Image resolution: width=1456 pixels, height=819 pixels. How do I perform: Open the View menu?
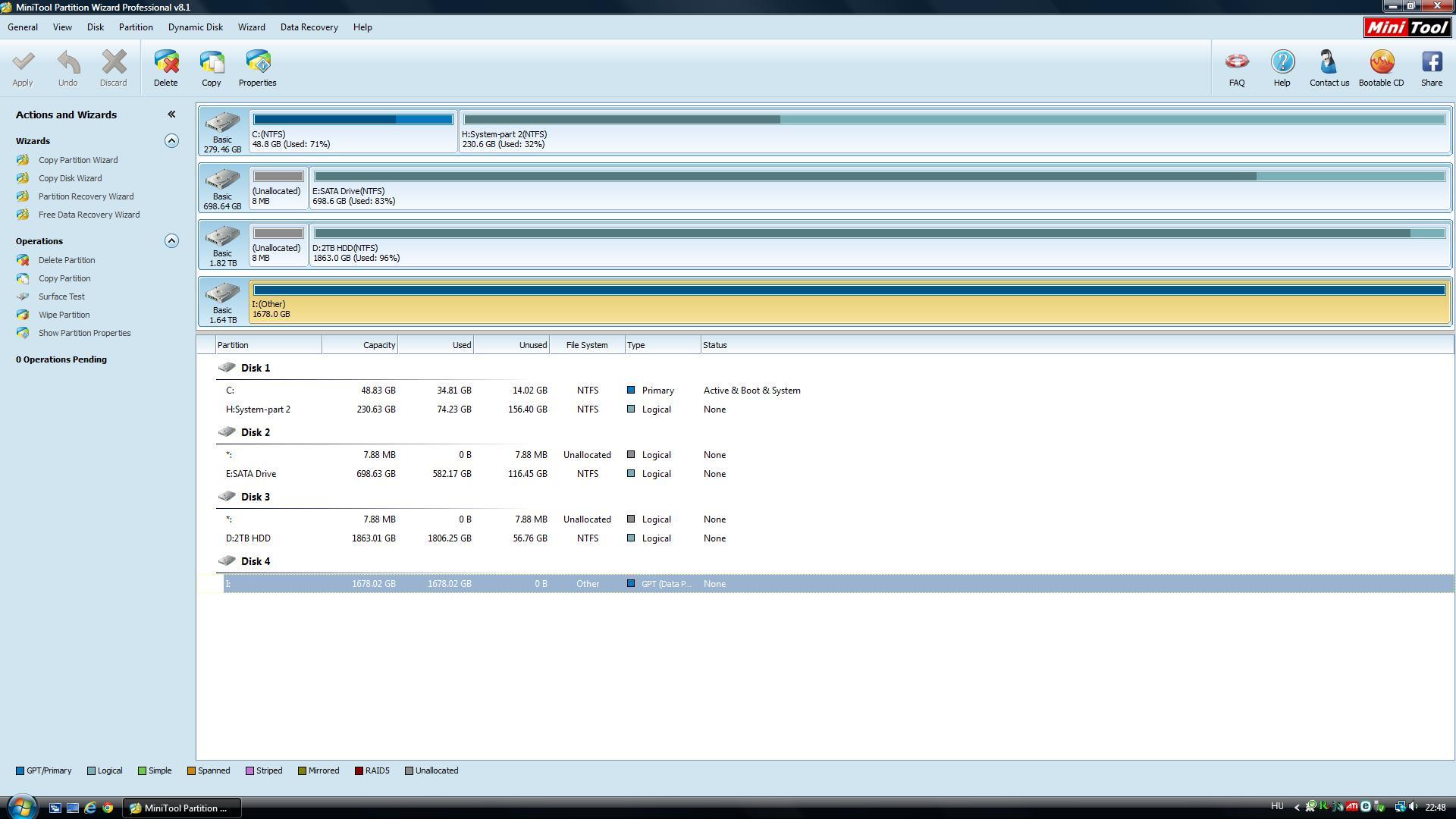pyautogui.click(x=62, y=27)
